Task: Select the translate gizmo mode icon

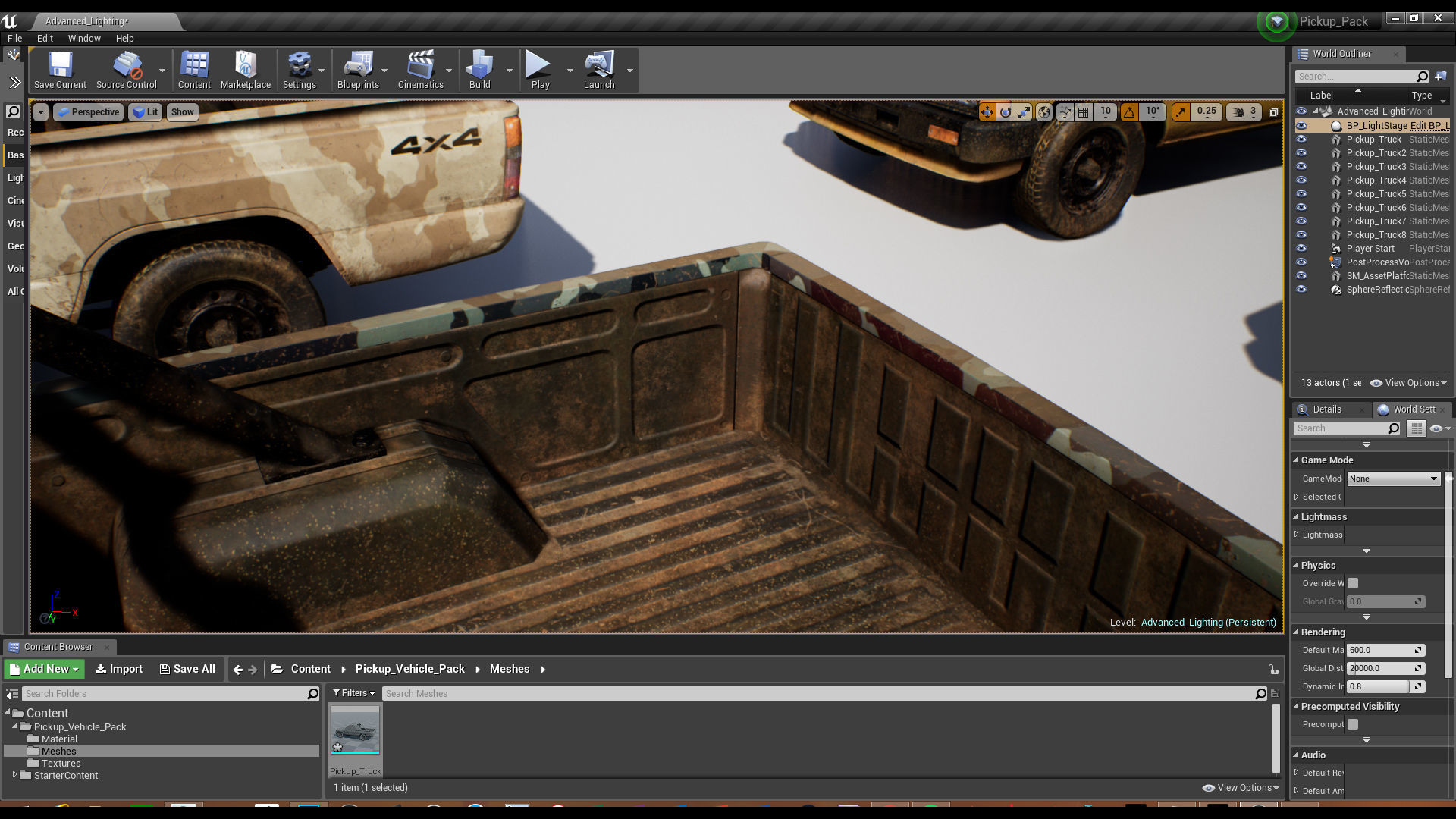Action: coord(987,112)
